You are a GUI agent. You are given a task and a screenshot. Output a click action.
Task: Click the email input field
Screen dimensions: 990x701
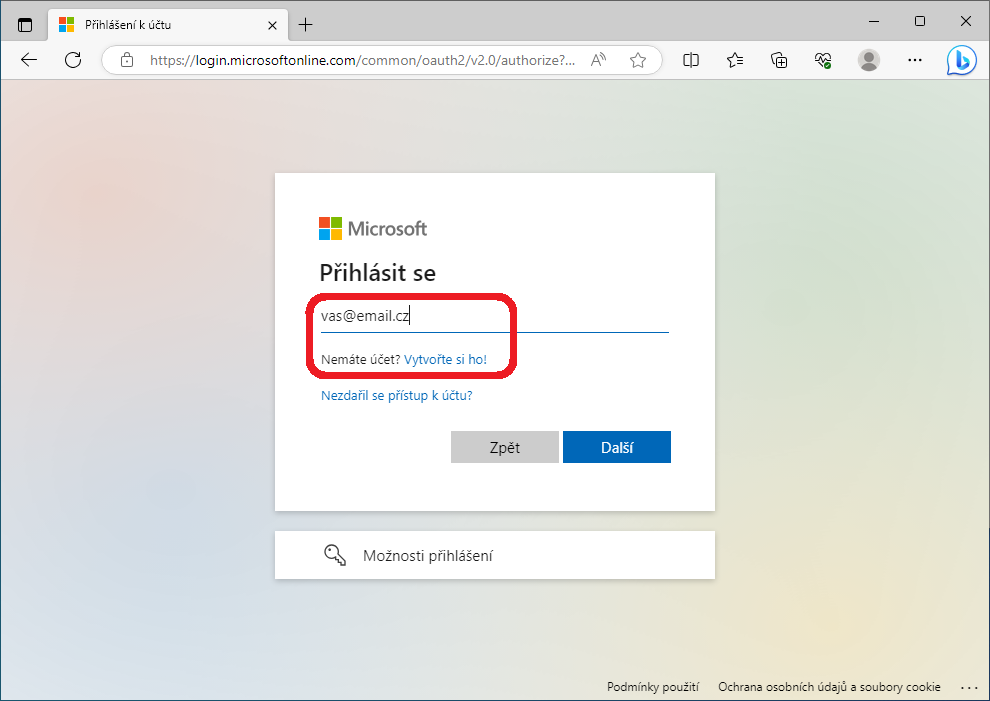point(494,316)
